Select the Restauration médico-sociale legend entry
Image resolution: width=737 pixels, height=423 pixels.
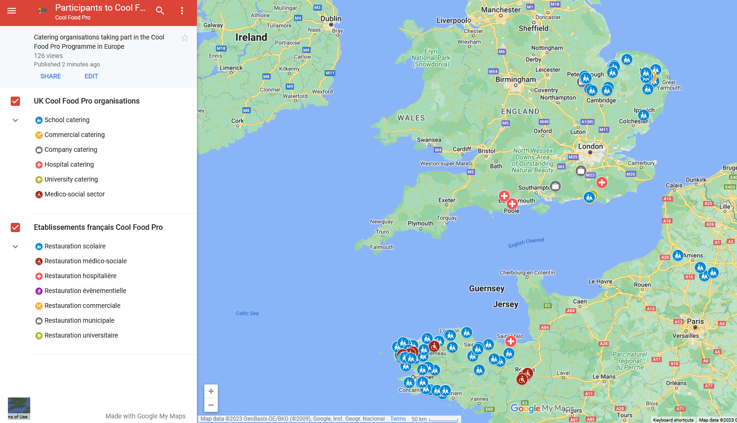coord(81,261)
